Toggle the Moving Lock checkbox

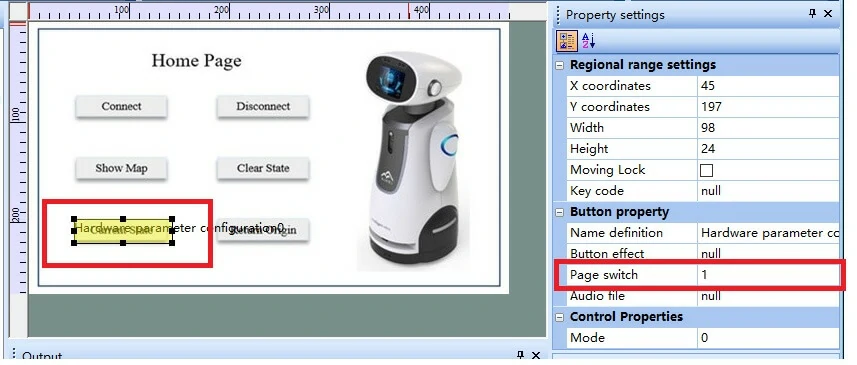706,170
